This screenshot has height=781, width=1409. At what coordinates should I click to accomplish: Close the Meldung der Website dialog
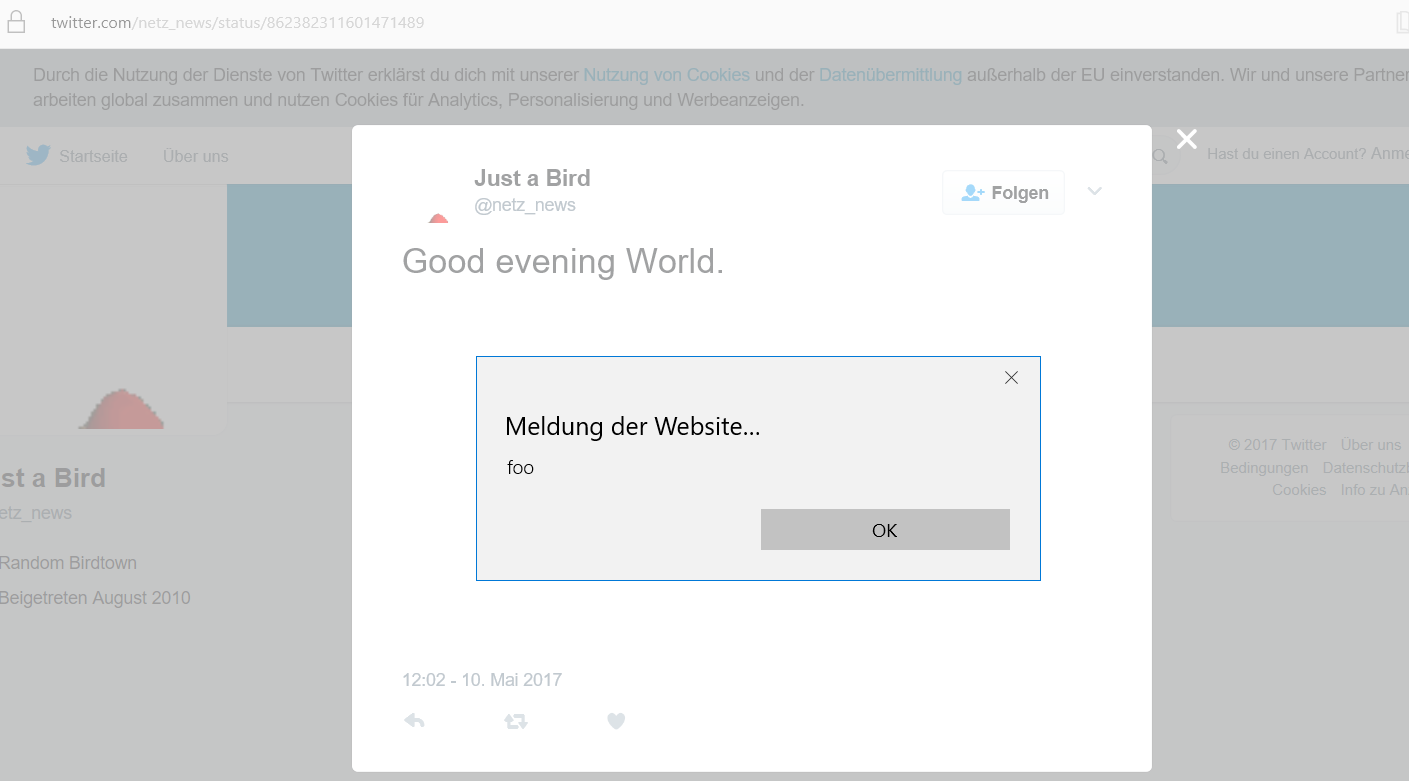1011,378
